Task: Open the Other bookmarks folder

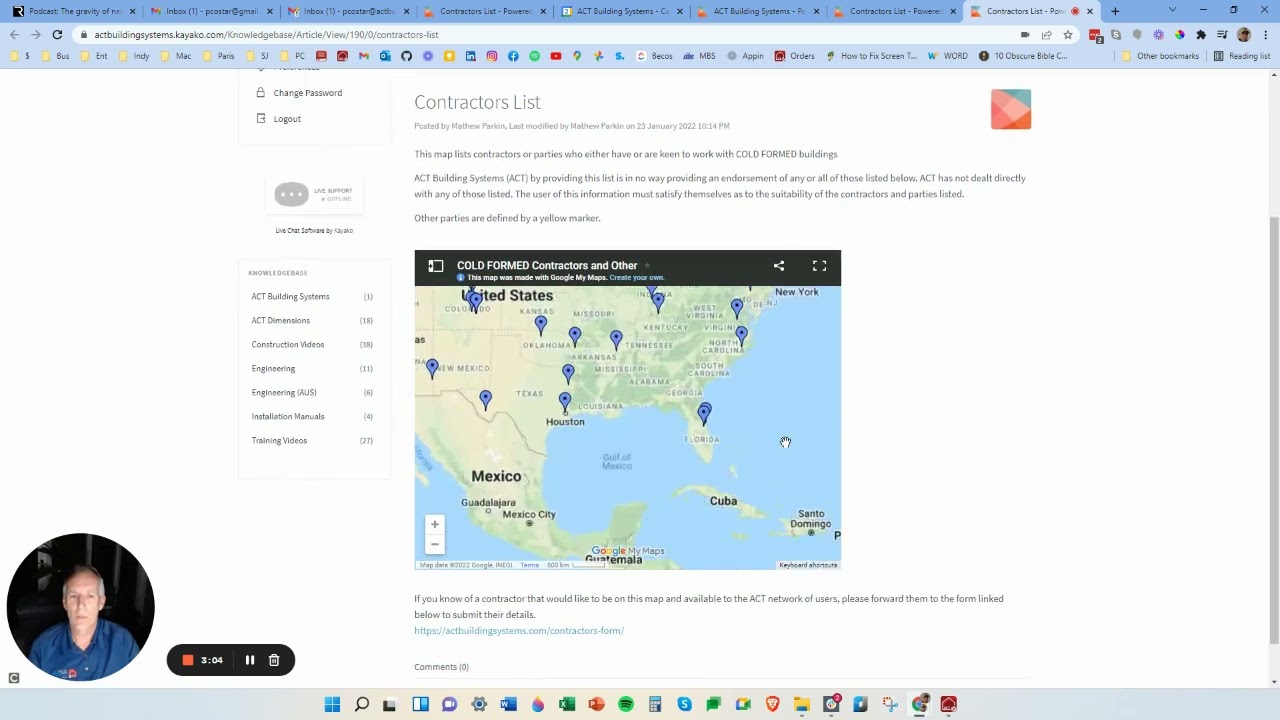Action: [x=1160, y=56]
